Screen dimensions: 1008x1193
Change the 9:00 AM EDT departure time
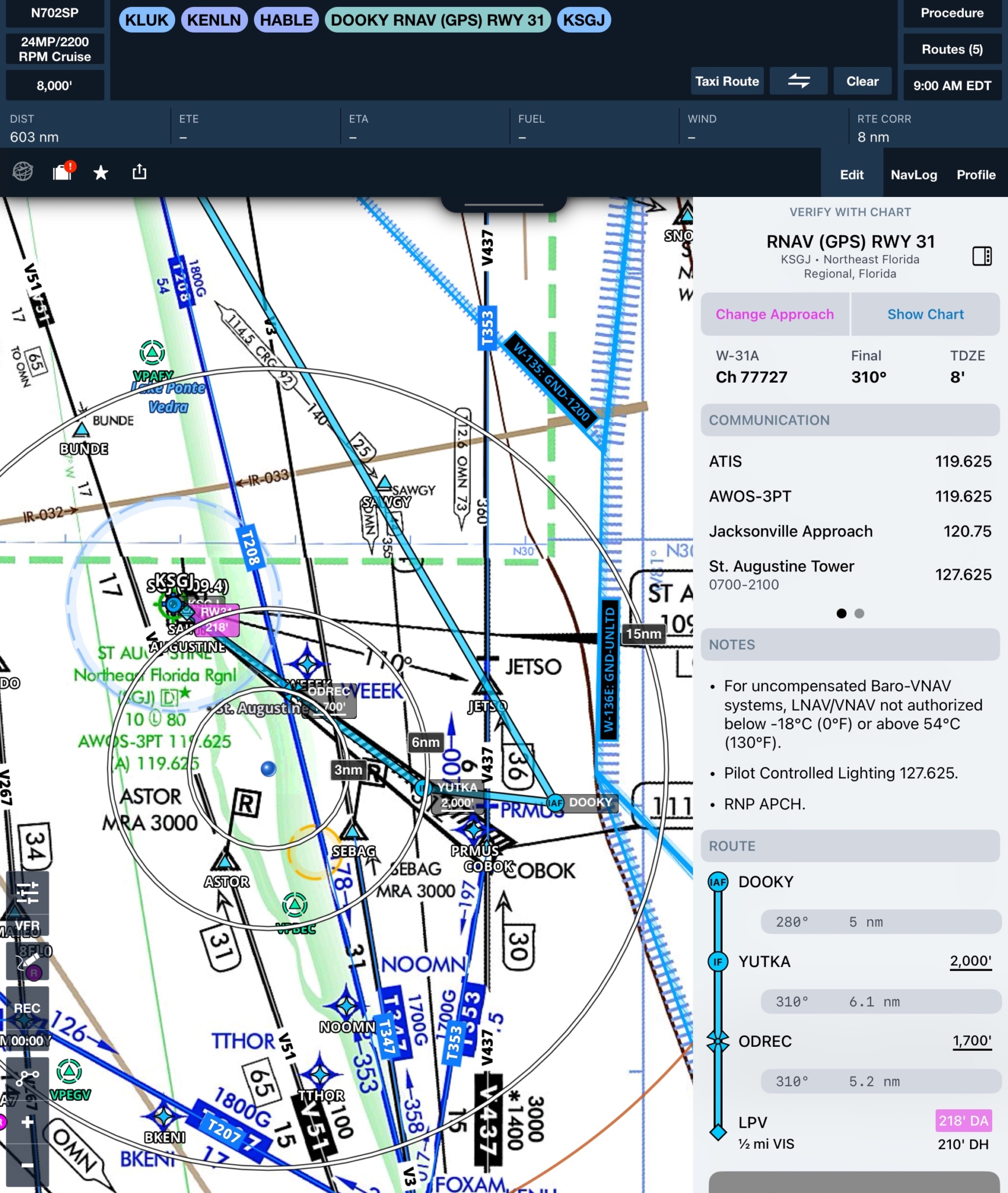pos(953,85)
